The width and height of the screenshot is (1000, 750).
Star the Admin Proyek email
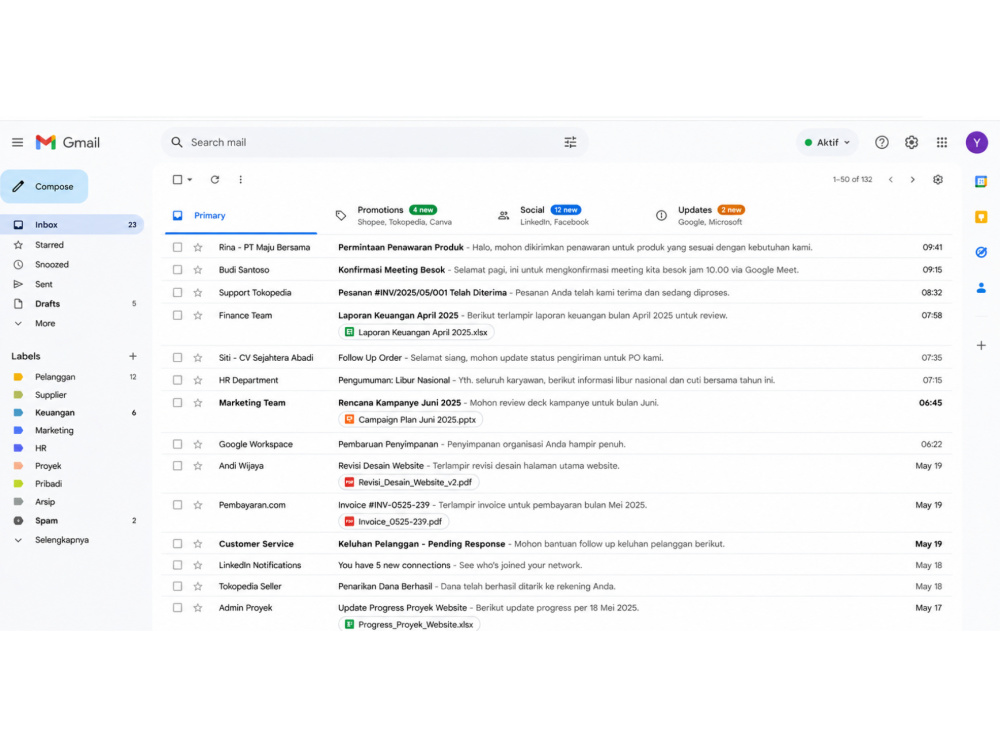tap(198, 608)
